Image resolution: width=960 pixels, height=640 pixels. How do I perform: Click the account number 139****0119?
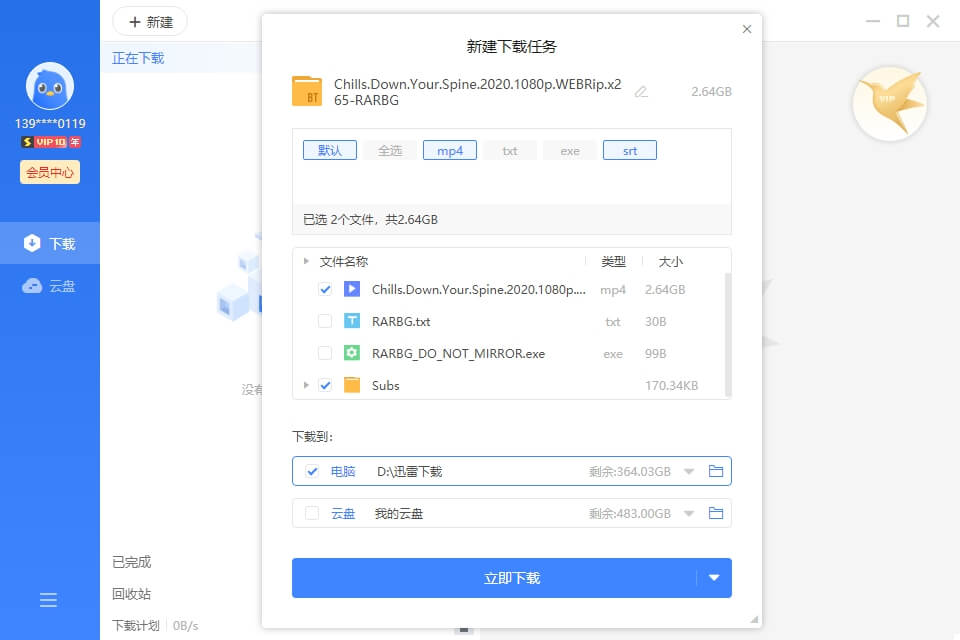click(x=50, y=123)
